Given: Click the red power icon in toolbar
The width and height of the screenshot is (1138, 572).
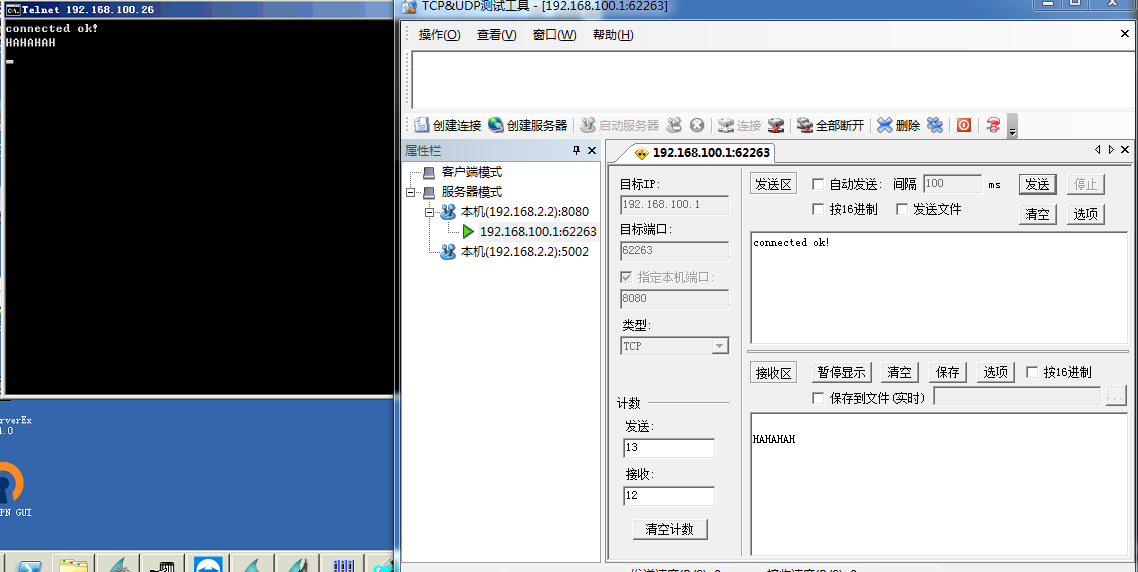Looking at the screenshot, I should coord(964,125).
